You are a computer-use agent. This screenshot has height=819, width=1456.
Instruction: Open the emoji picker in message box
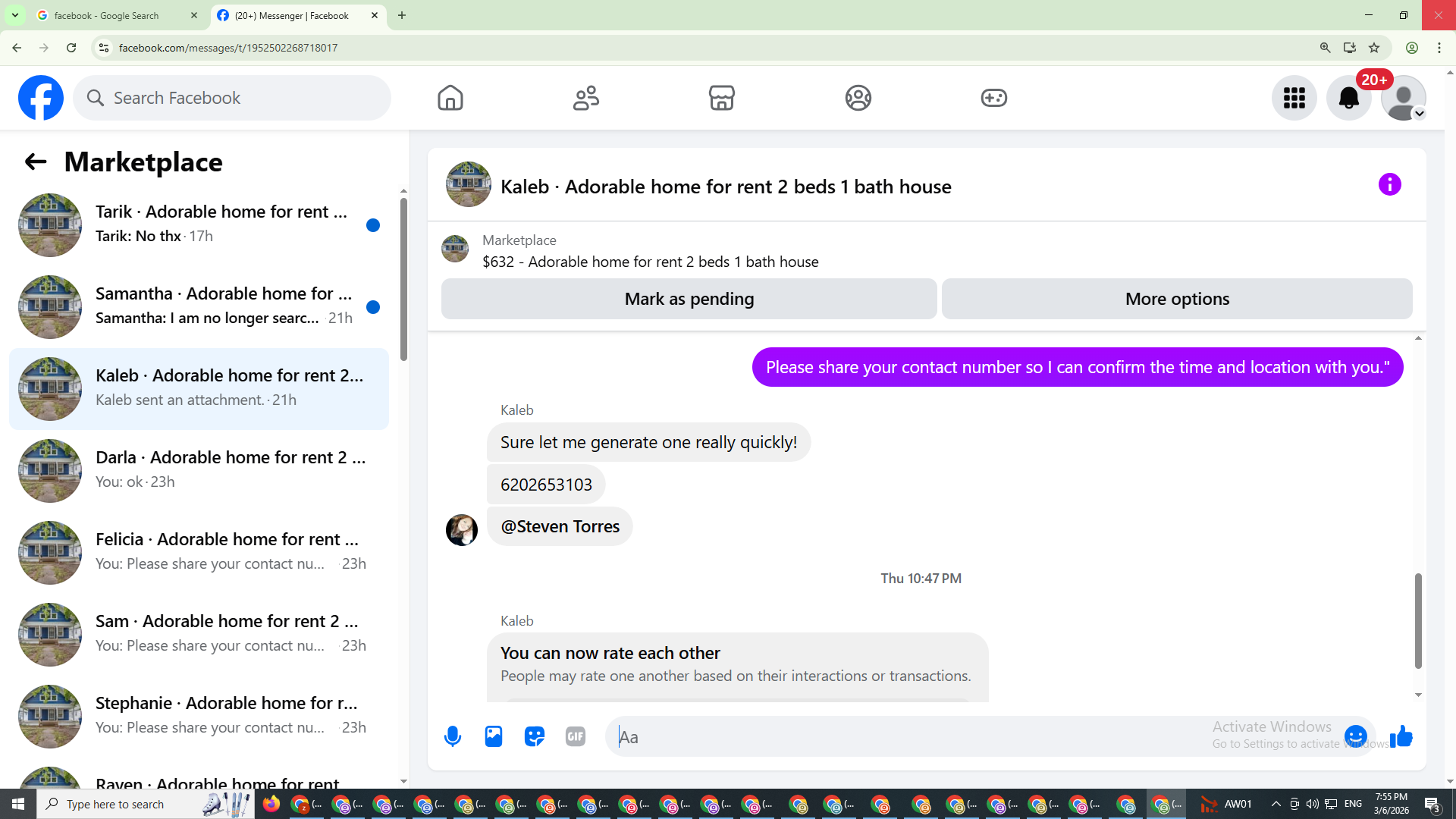1355,736
